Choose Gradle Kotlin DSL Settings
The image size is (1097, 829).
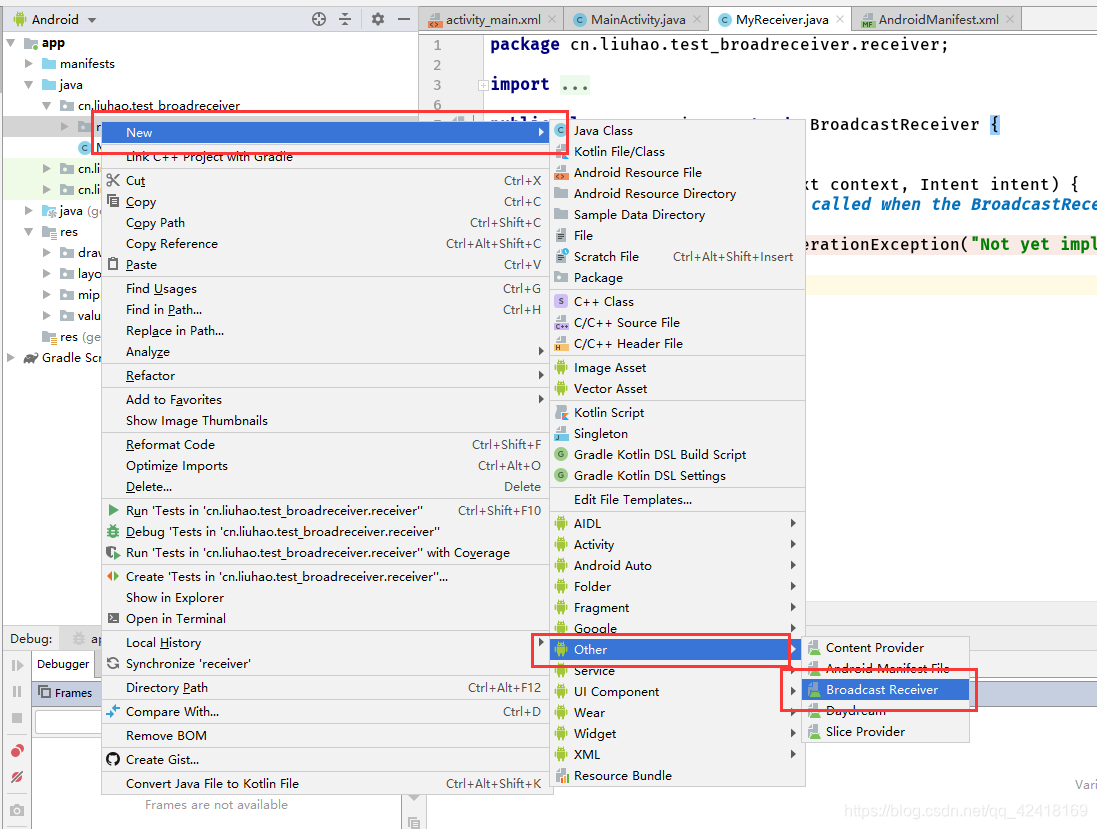click(x=677, y=476)
